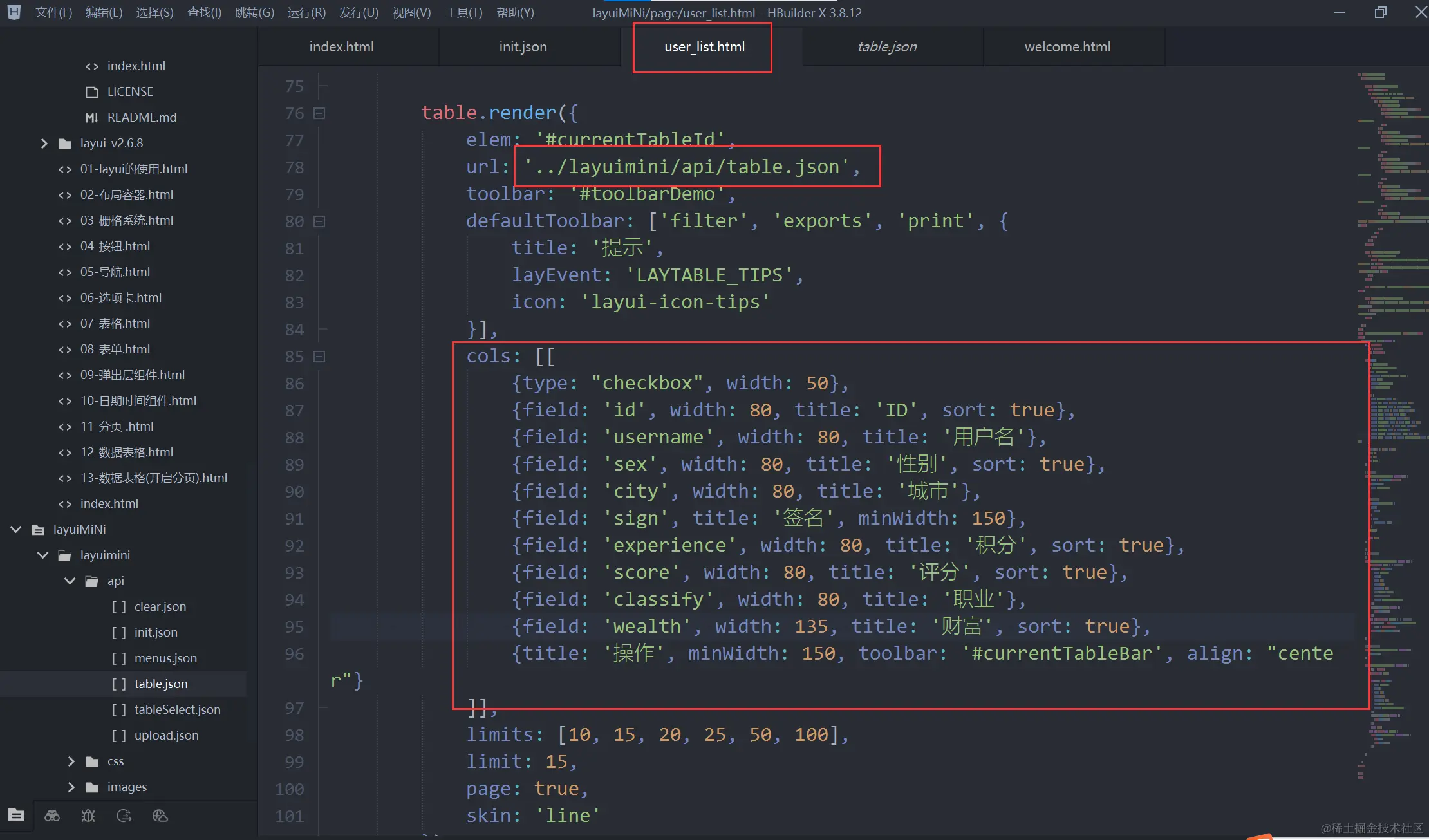Image resolution: width=1429 pixels, height=840 pixels.
Task: Open 13-数据表格(开启分页).html in file tree
Action: pyautogui.click(x=154, y=478)
